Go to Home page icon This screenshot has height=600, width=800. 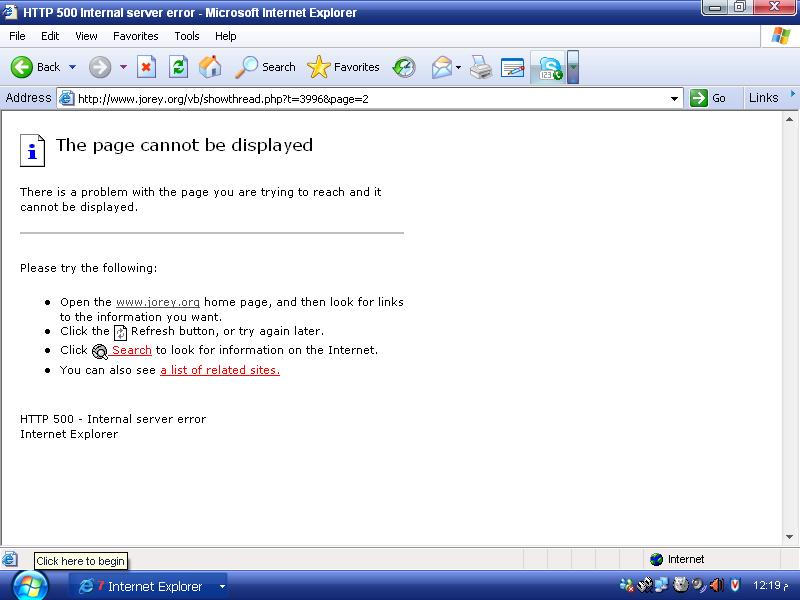[x=210, y=67]
